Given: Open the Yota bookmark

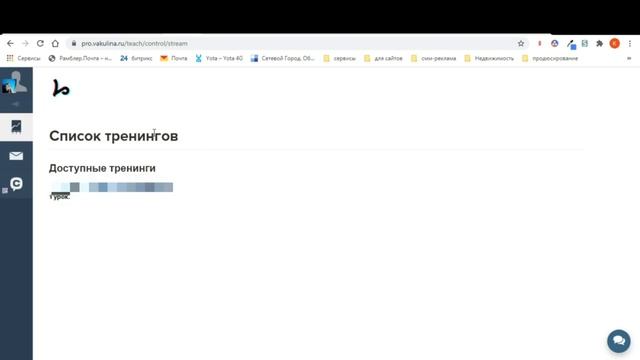Looking at the screenshot, I should coord(219,58).
